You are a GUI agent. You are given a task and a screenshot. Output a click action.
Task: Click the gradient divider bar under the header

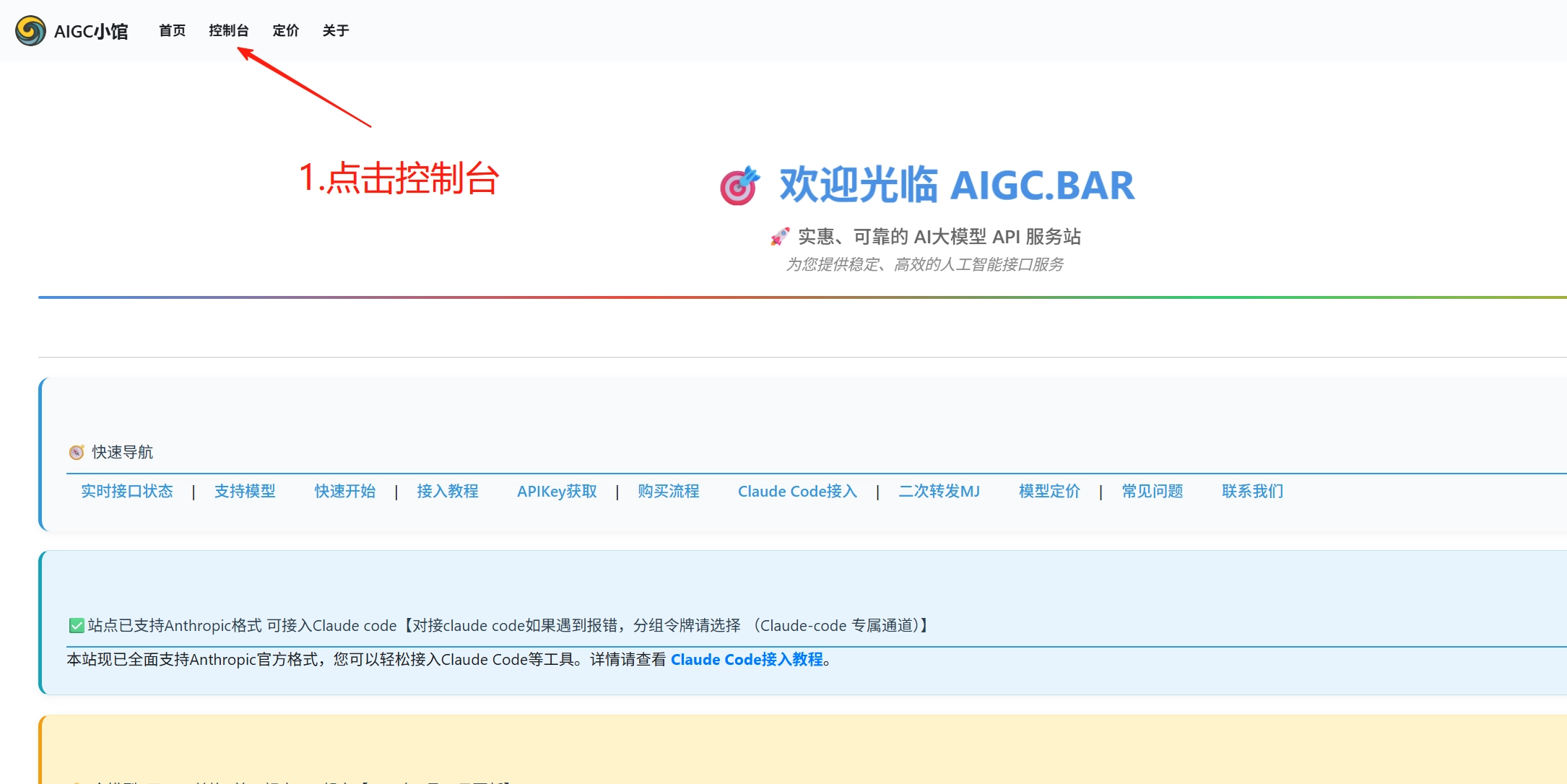pyautogui.click(x=783, y=297)
